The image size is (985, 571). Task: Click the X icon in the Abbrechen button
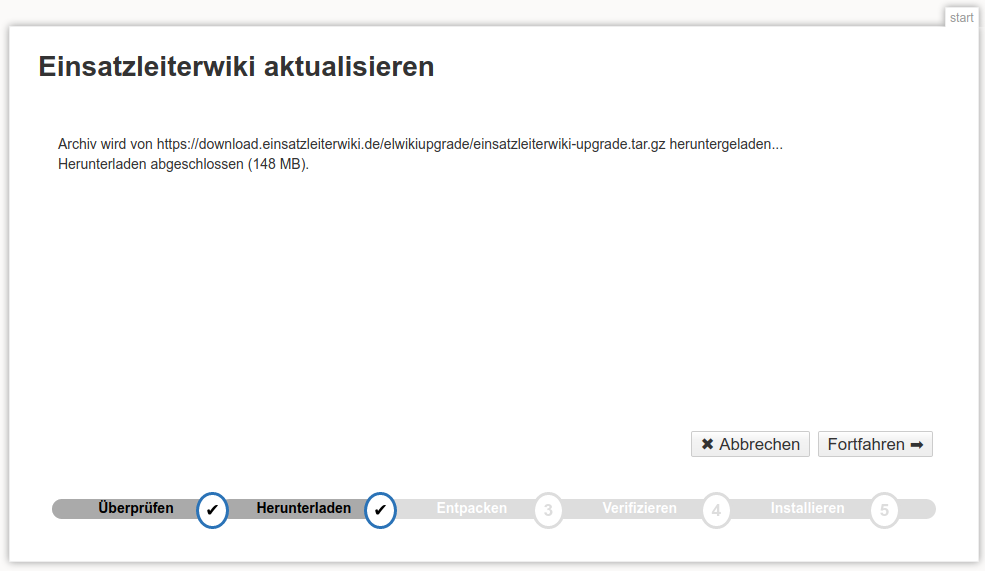[x=707, y=444]
